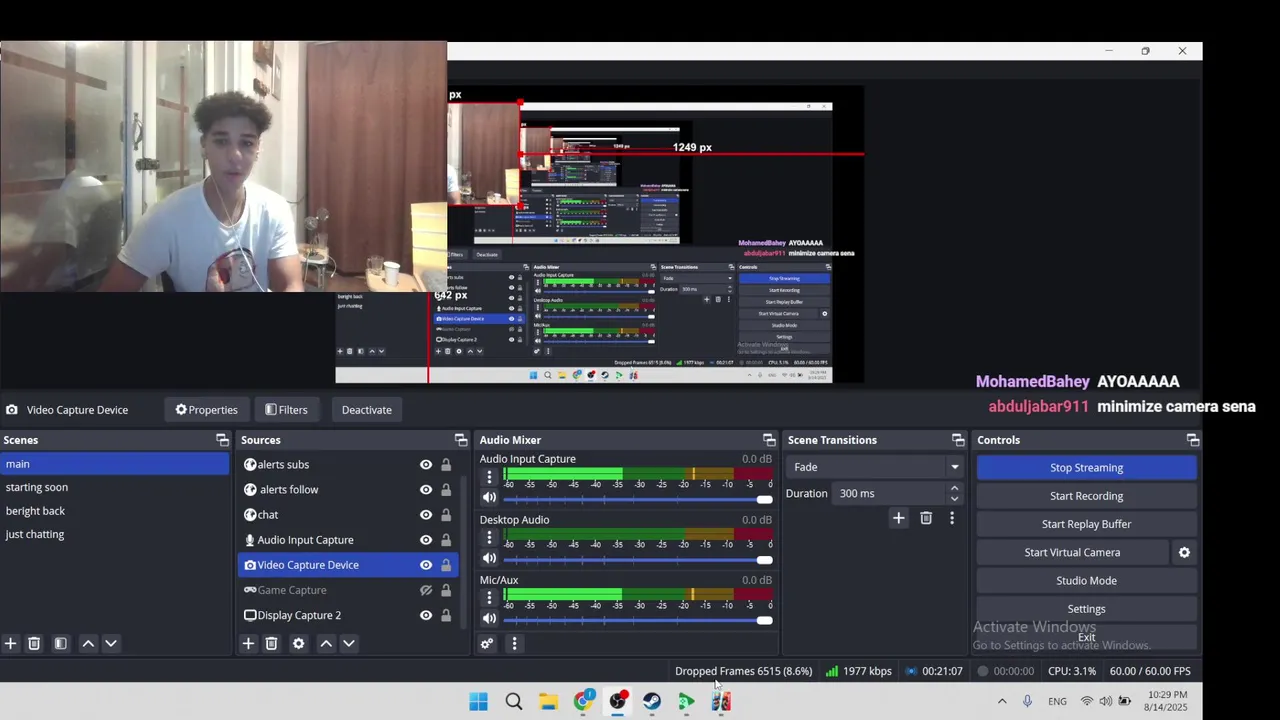Open the Windows Start menu
This screenshot has height=720, width=1280.
tap(478, 702)
